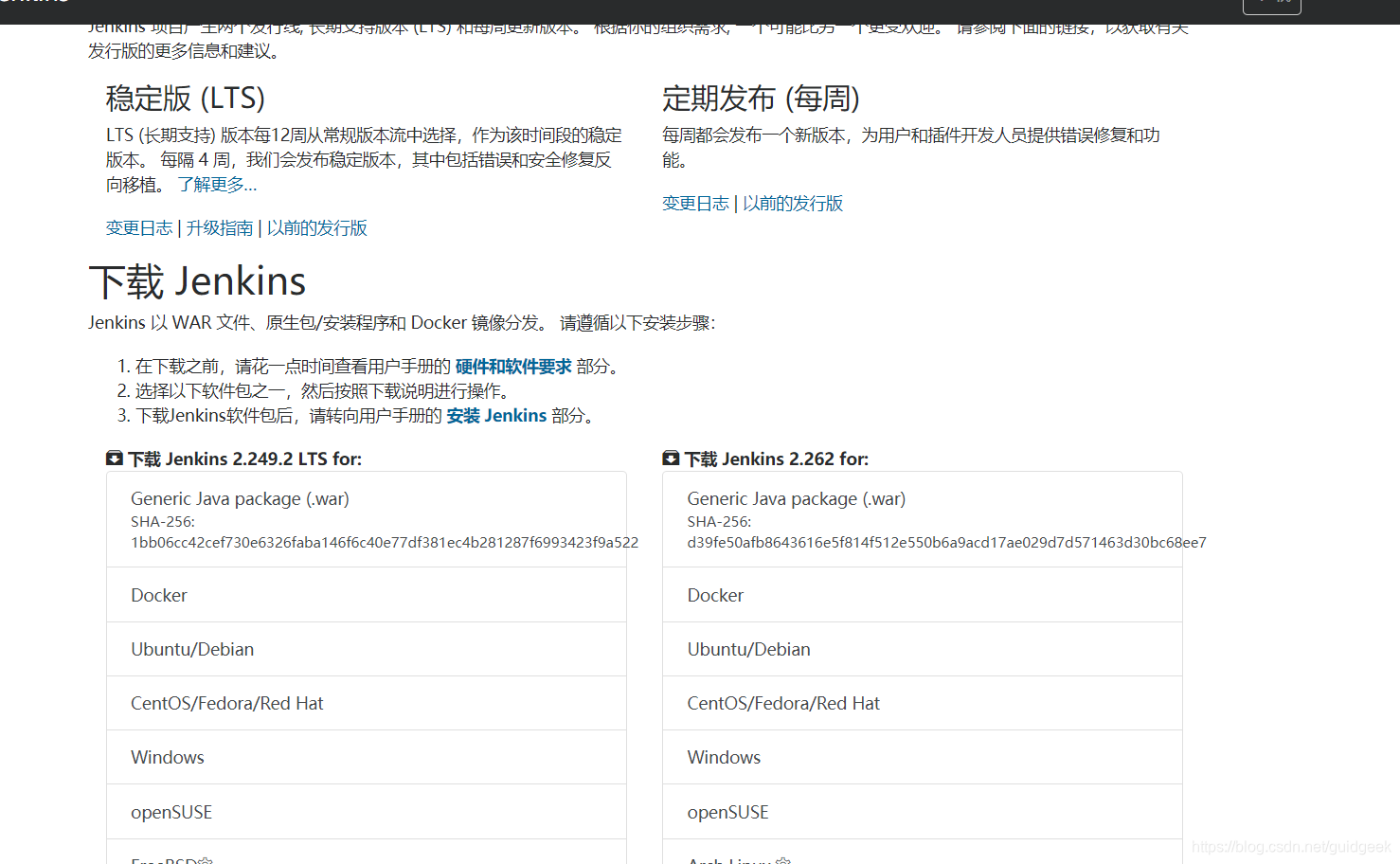Image resolution: width=1400 pixels, height=864 pixels.
Task: Follow the 硬件和软件要求 link
Action: 513,367
